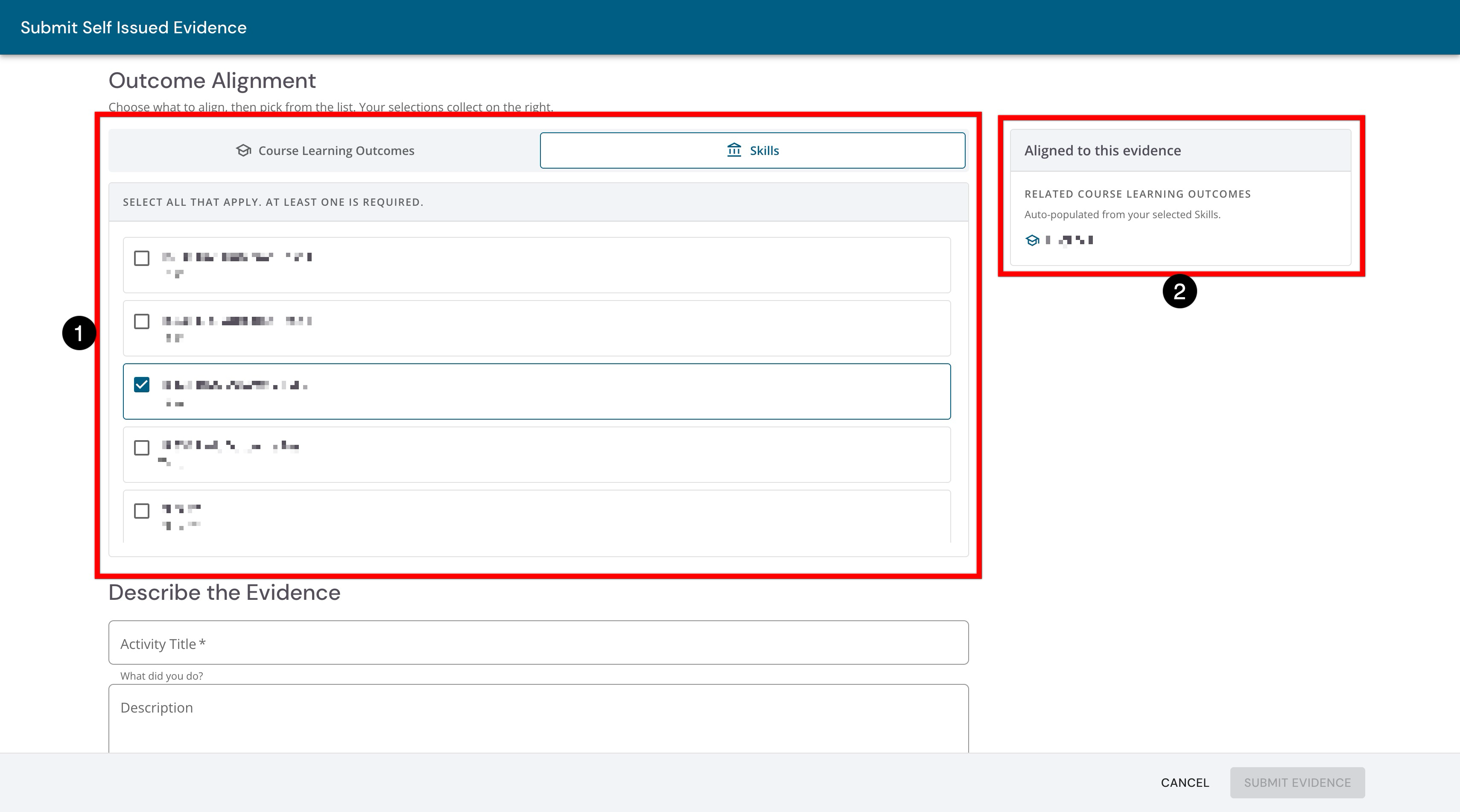The height and width of the screenshot is (812, 1460).
Task: Focus the Activity Title field
Action: click(538, 643)
